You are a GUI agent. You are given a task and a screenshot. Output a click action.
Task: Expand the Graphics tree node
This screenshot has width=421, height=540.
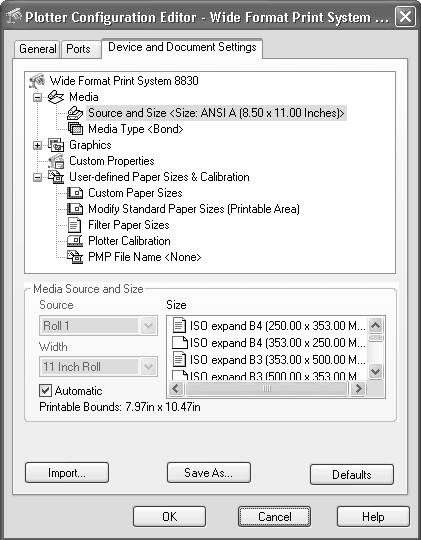37,145
